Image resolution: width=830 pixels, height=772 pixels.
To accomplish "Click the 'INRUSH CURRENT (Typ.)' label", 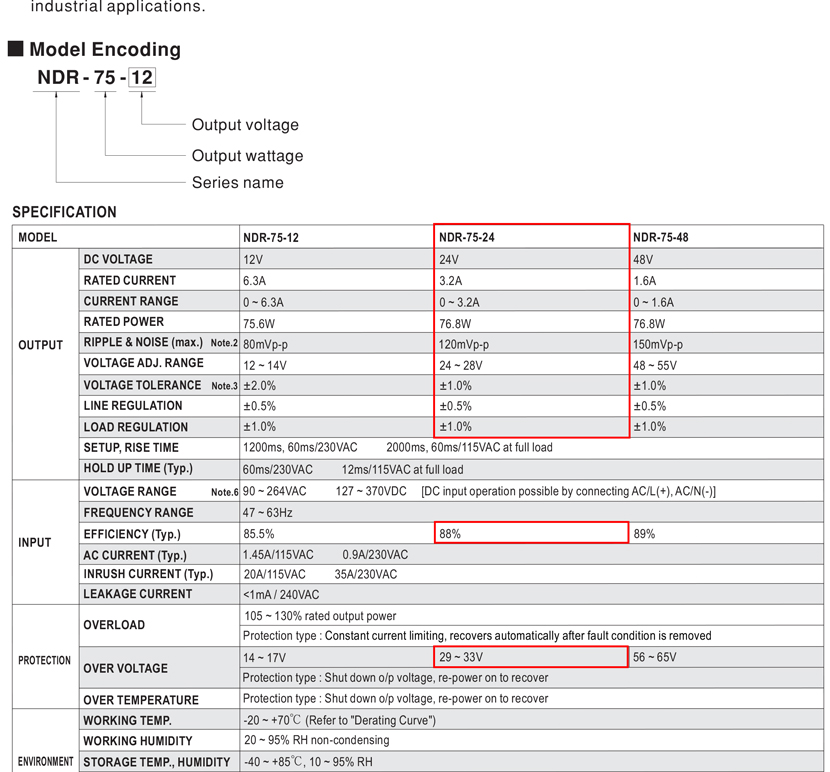I will [x=148, y=574].
